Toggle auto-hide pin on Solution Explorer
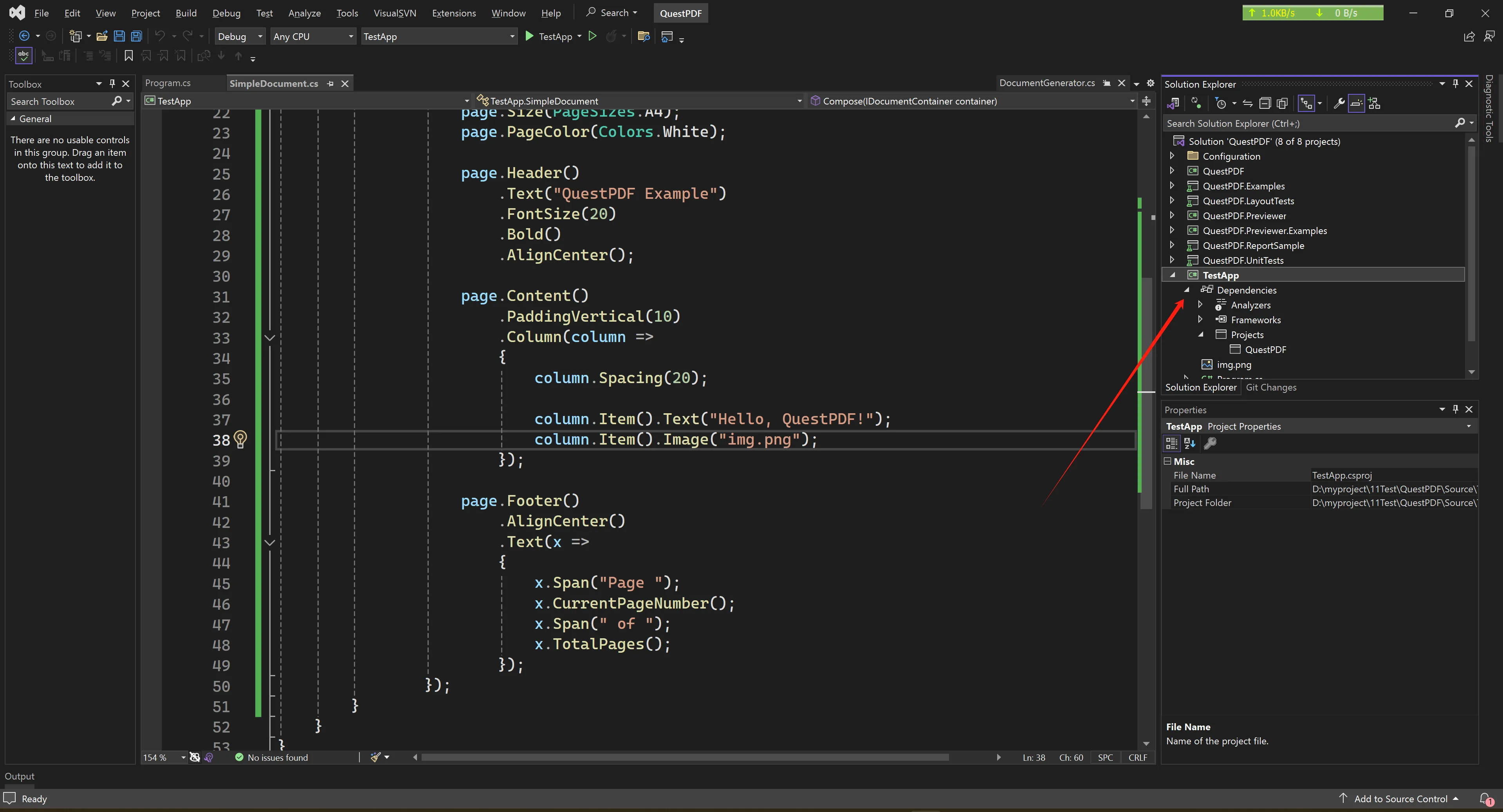Image resolution: width=1503 pixels, height=812 pixels. click(x=1456, y=83)
